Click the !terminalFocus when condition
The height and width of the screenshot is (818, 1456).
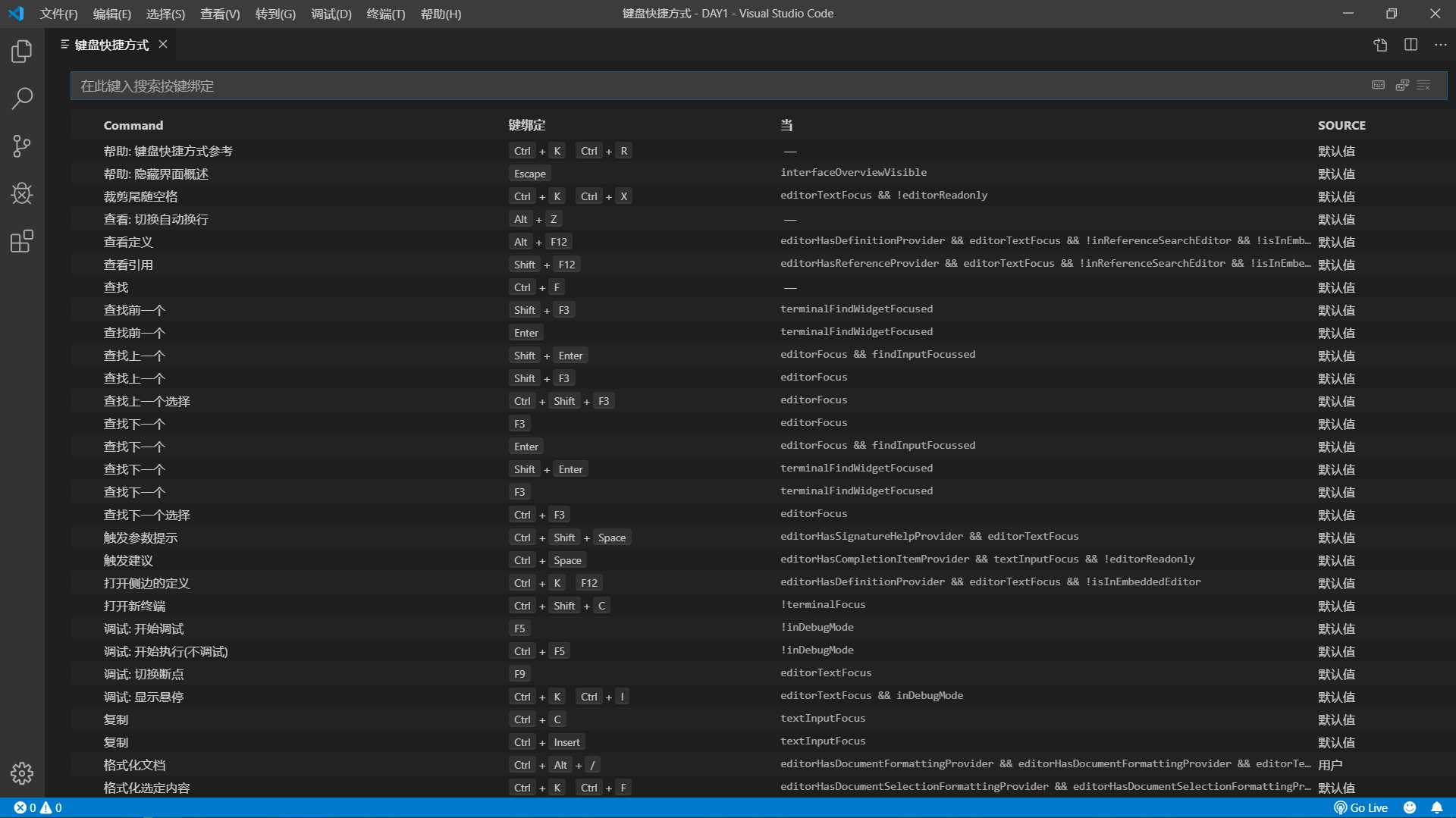coord(823,604)
